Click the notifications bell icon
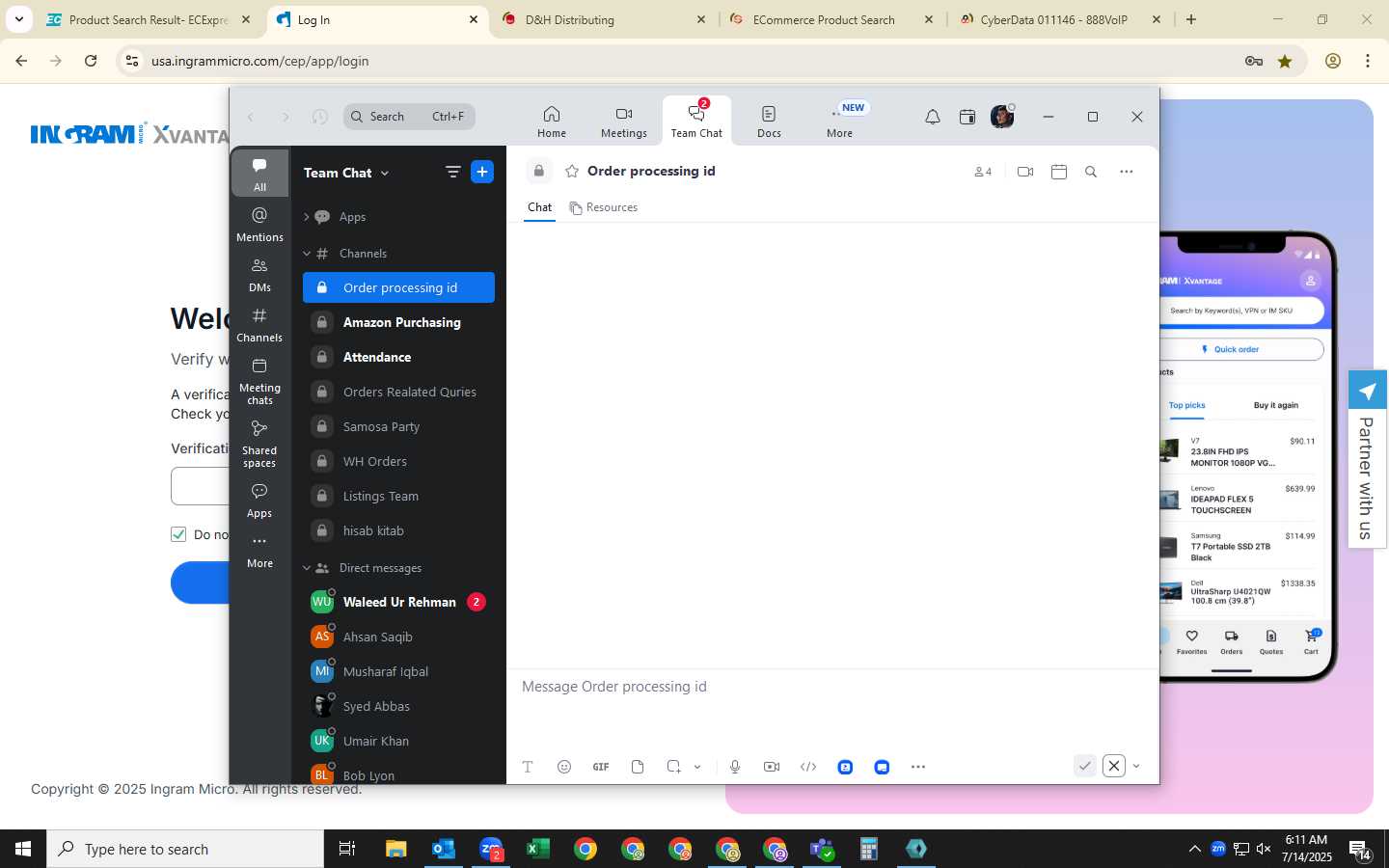The height and width of the screenshot is (868, 1389). tap(933, 117)
